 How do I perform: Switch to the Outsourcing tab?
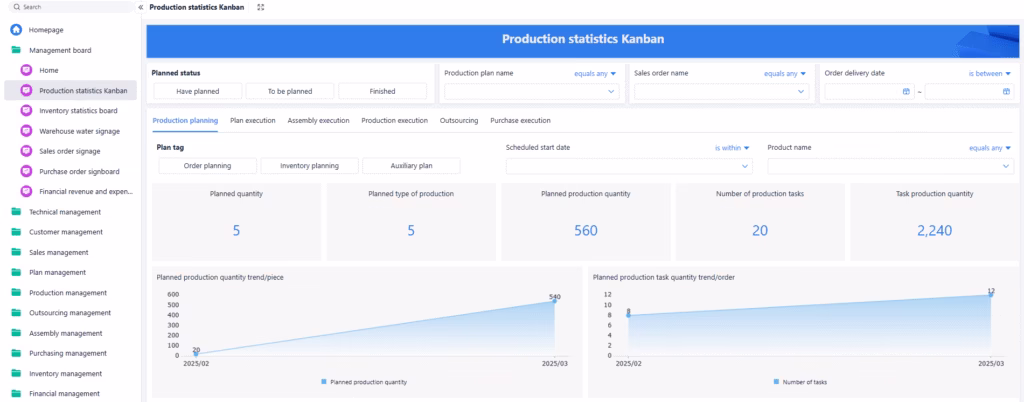point(459,120)
